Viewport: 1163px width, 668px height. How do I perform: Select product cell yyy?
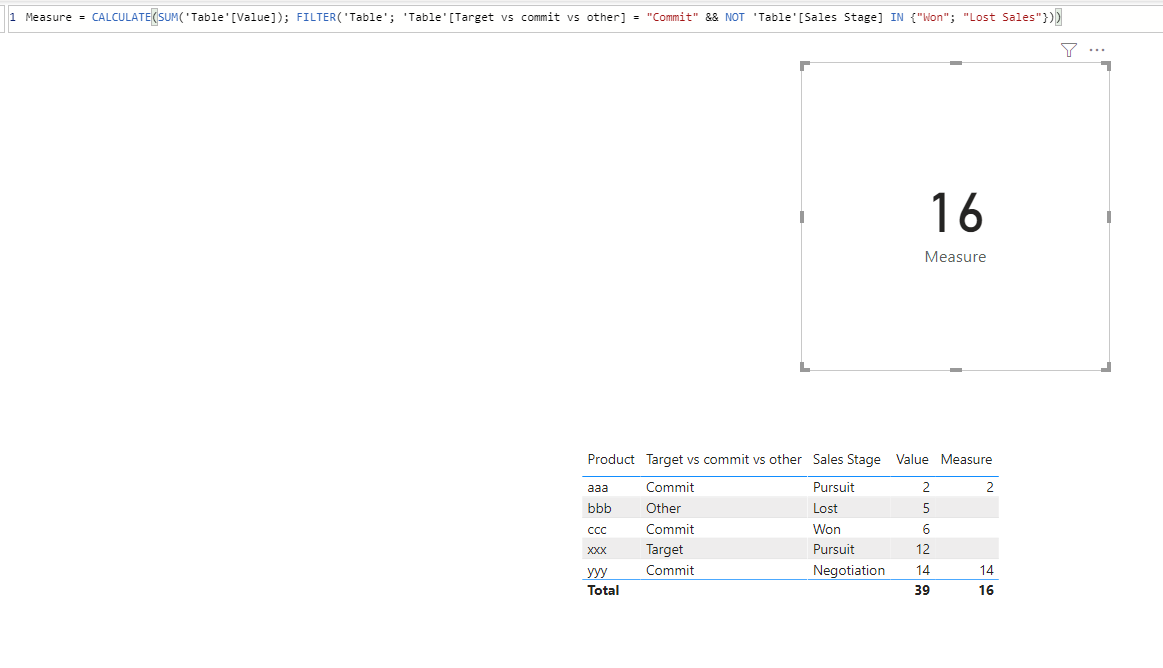(x=596, y=570)
